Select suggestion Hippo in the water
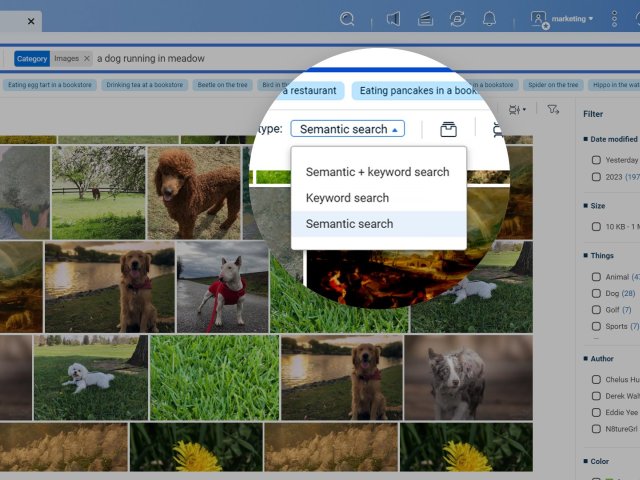This screenshot has height=480, width=640. click(614, 85)
